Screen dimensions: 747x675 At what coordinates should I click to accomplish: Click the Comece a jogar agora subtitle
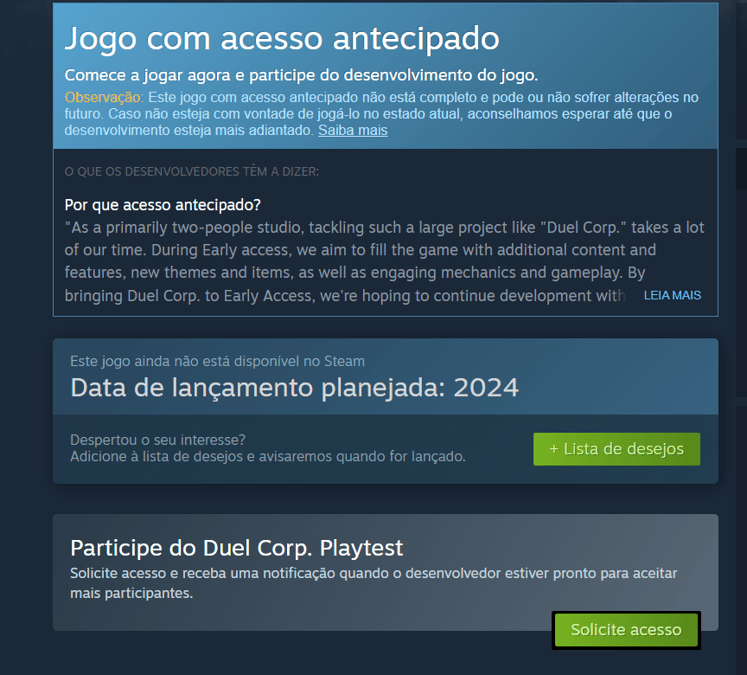pyautogui.click(x=301, y=75)
